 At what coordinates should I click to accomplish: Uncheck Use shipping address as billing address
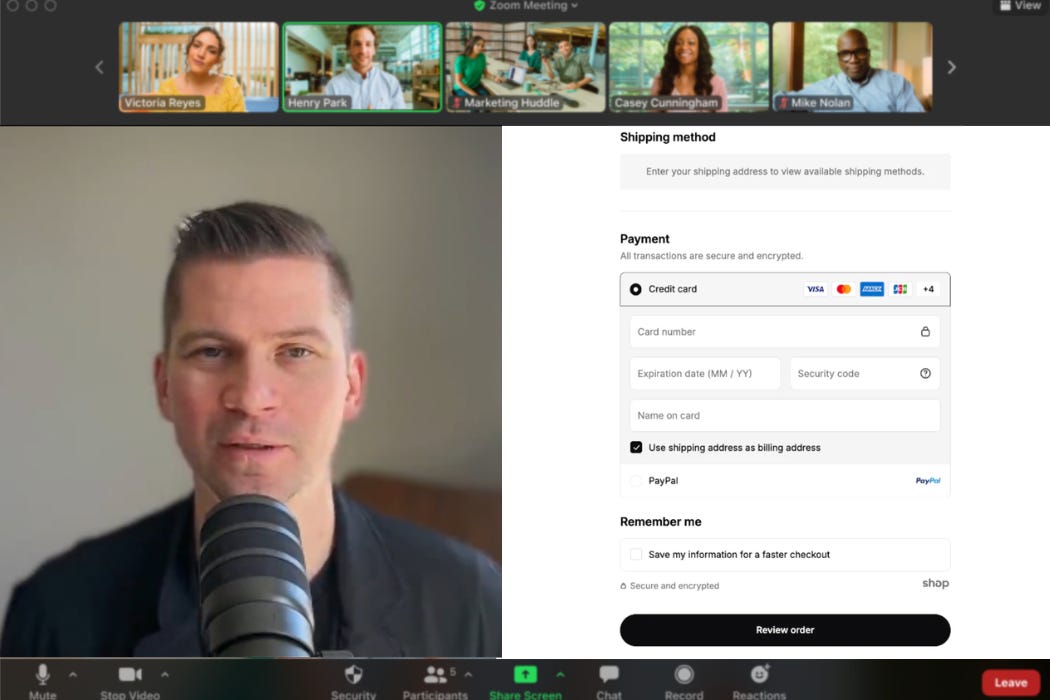pos(636,447)
